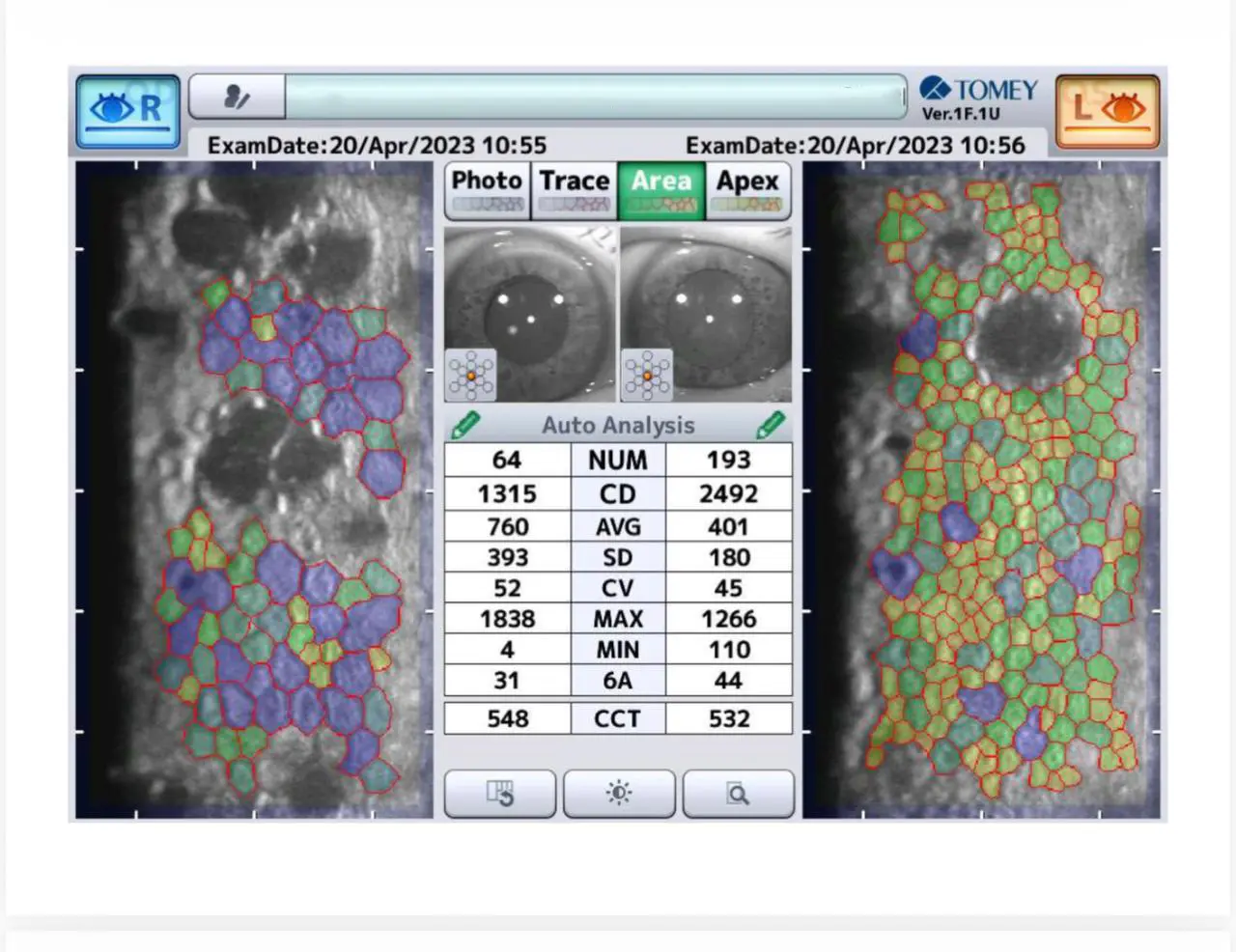
Task: Click the CD label cell
Action: pyautogui.click(x=618, y=493)
